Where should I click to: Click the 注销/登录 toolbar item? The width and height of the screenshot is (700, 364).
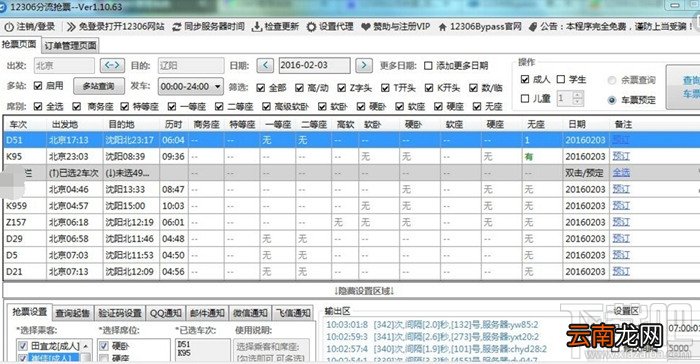[x=30, y=27]
